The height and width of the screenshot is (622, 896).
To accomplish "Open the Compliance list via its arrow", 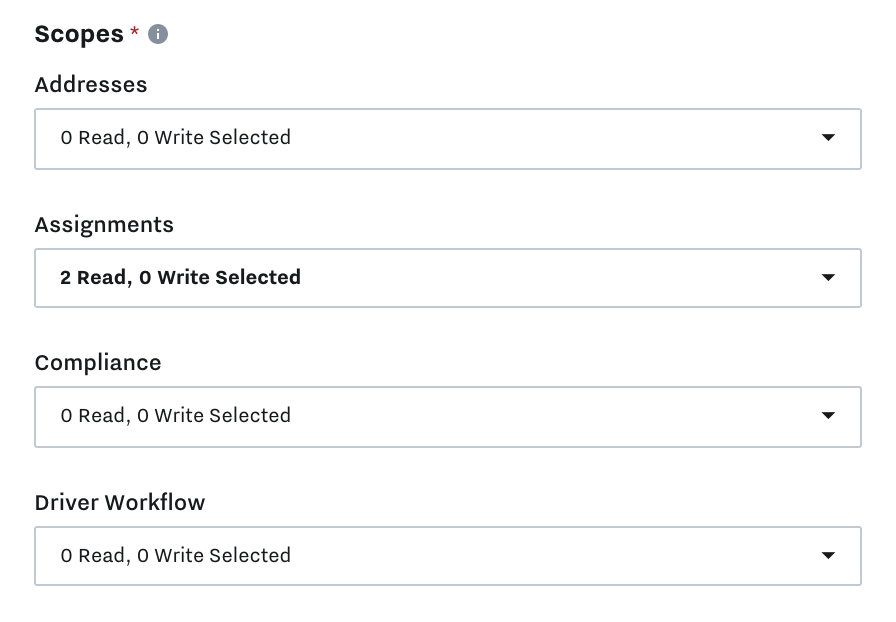I will tap(828, 416).
